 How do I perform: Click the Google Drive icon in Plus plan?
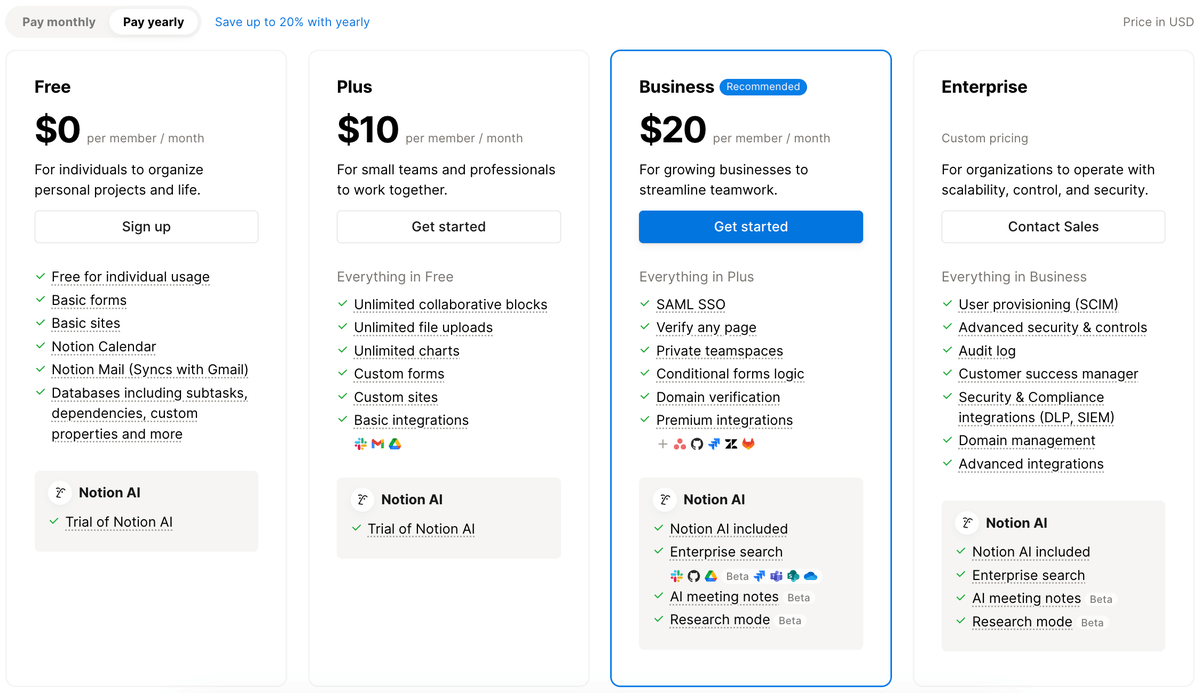click(395, 444)
